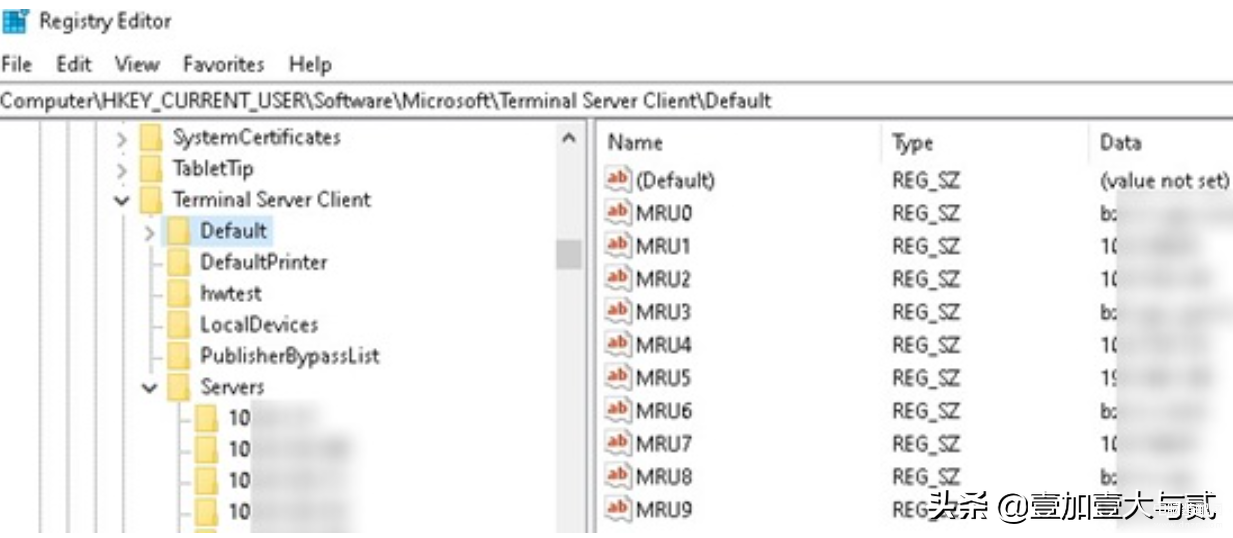Click the MRU3 value string icon
Image resolution: width=1233 pixels, height=538 pixels.
[618, 312]
